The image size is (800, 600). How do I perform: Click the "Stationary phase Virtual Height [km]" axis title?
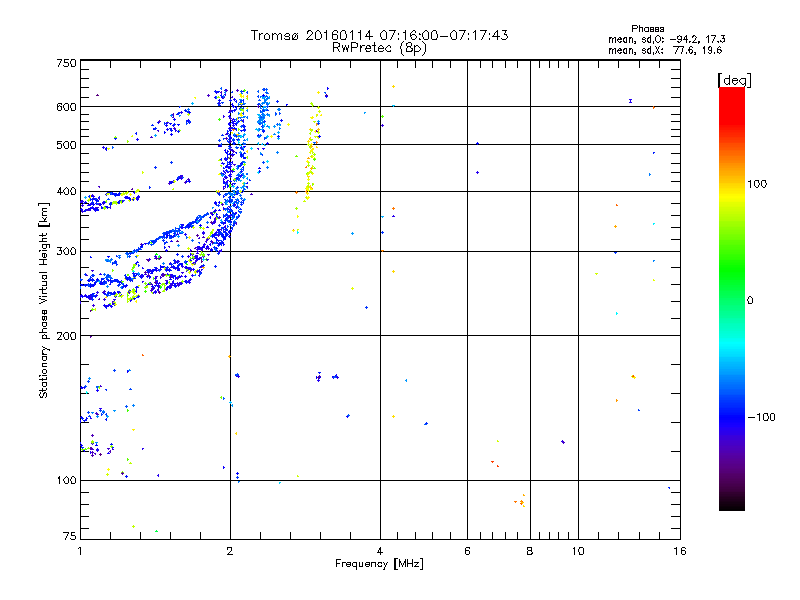pyautogui.click(x=44, y=301)
